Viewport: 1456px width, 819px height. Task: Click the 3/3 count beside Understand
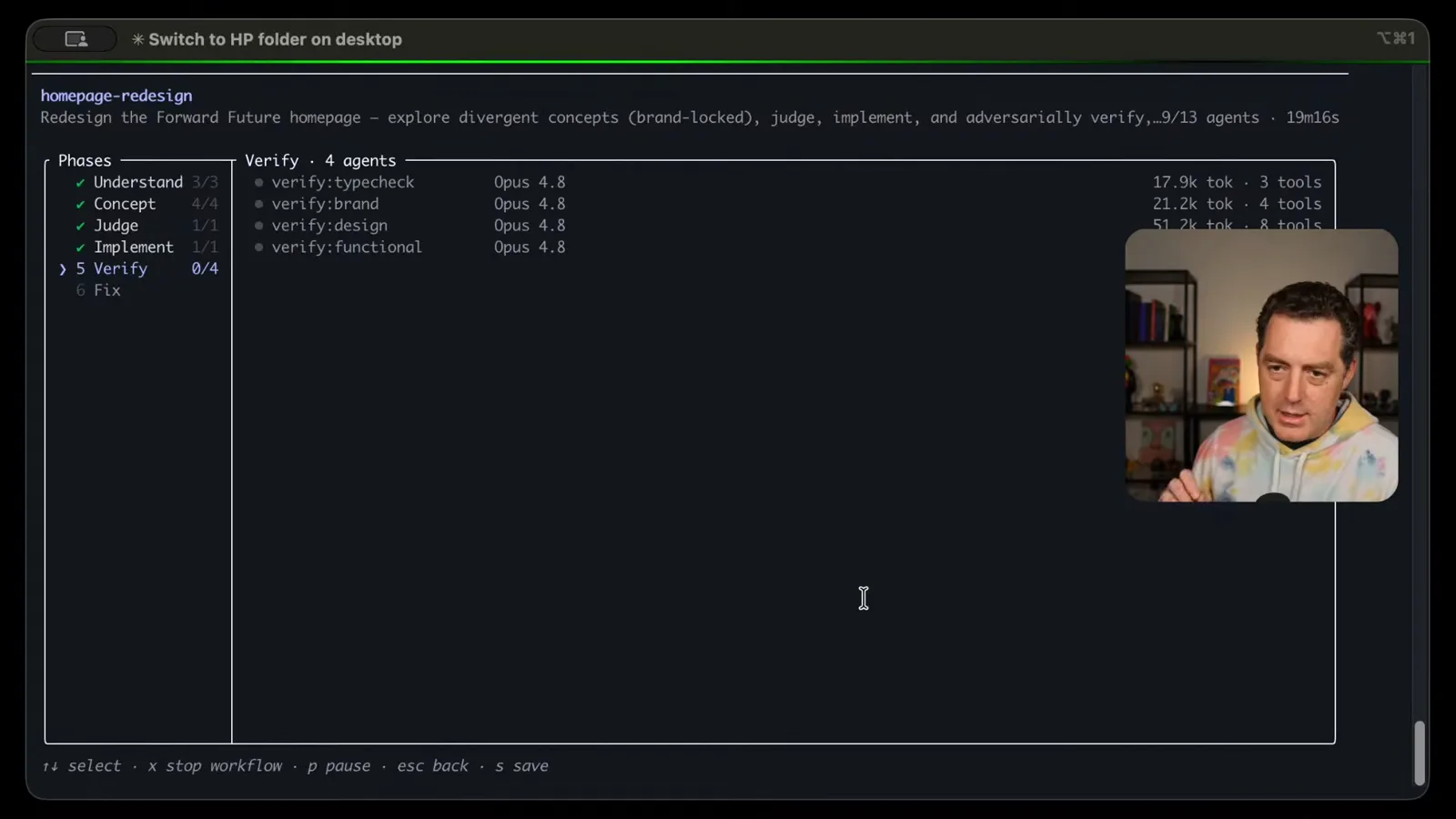(x=205, y=182)
